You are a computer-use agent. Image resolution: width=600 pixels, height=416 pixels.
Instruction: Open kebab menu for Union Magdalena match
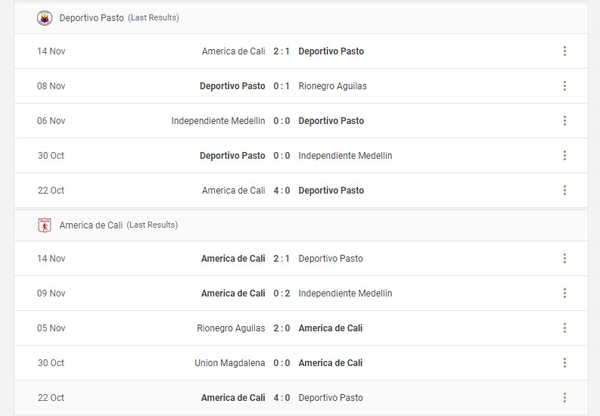click(x=565, y=362)
